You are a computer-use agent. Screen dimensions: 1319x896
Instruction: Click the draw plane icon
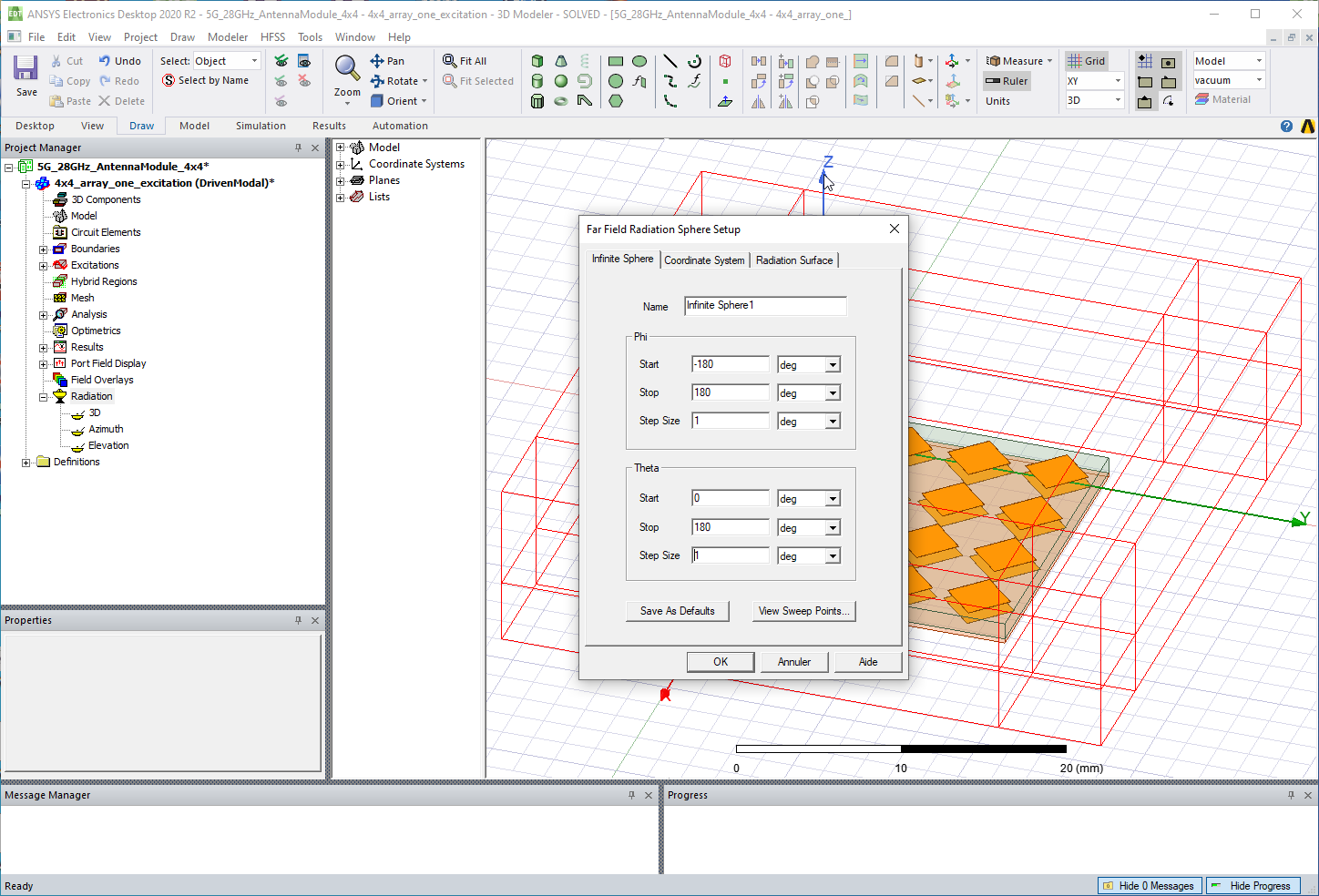click(x=725, y=101)
